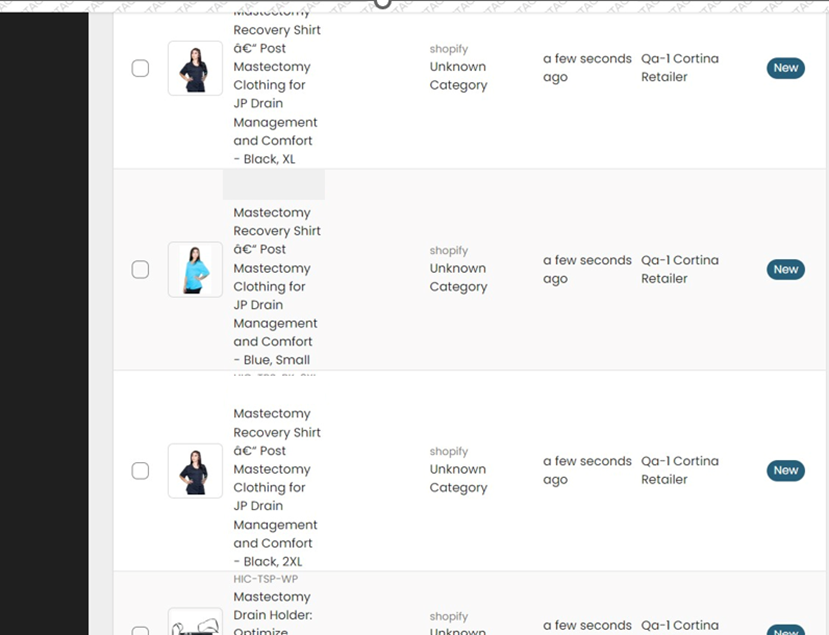829x635 pixels.
Task: Click the blue shirt product image
Action: (195, 269)
